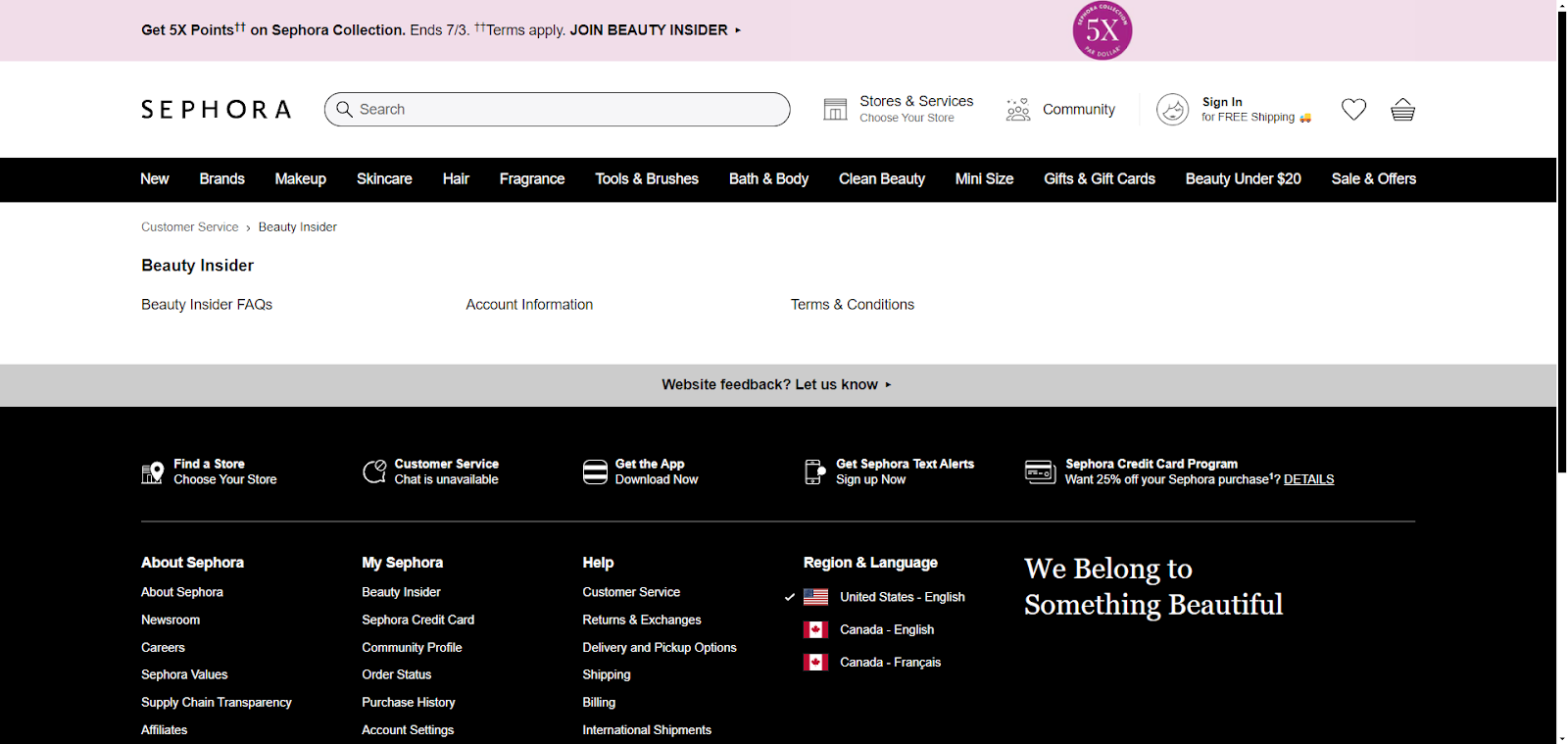Open Careers footer link
The width and height of the screenshot is (1568, 744).
pyautogui.click(x=163, y=648)
